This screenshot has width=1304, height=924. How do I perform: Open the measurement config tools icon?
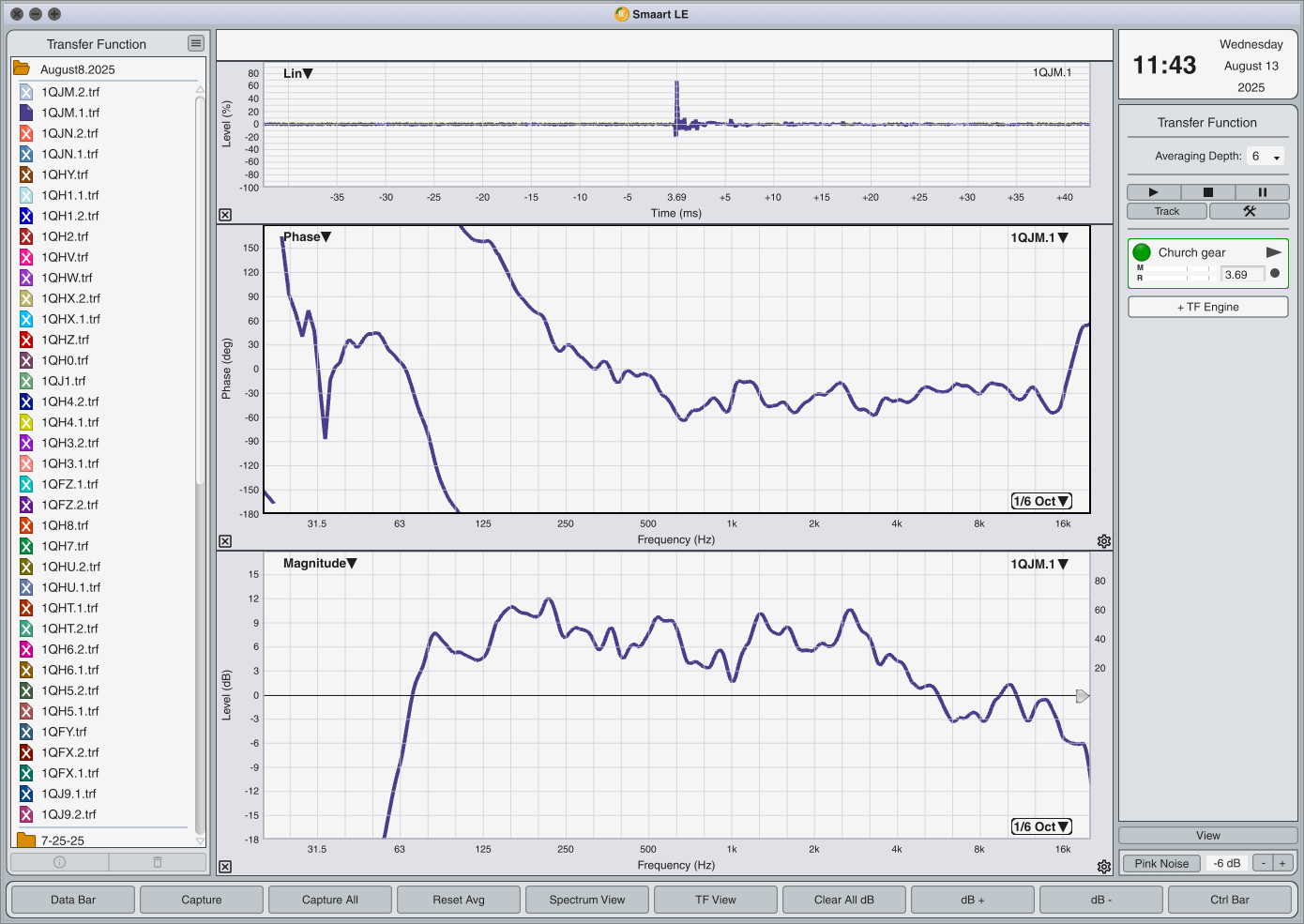(1250, 211)
